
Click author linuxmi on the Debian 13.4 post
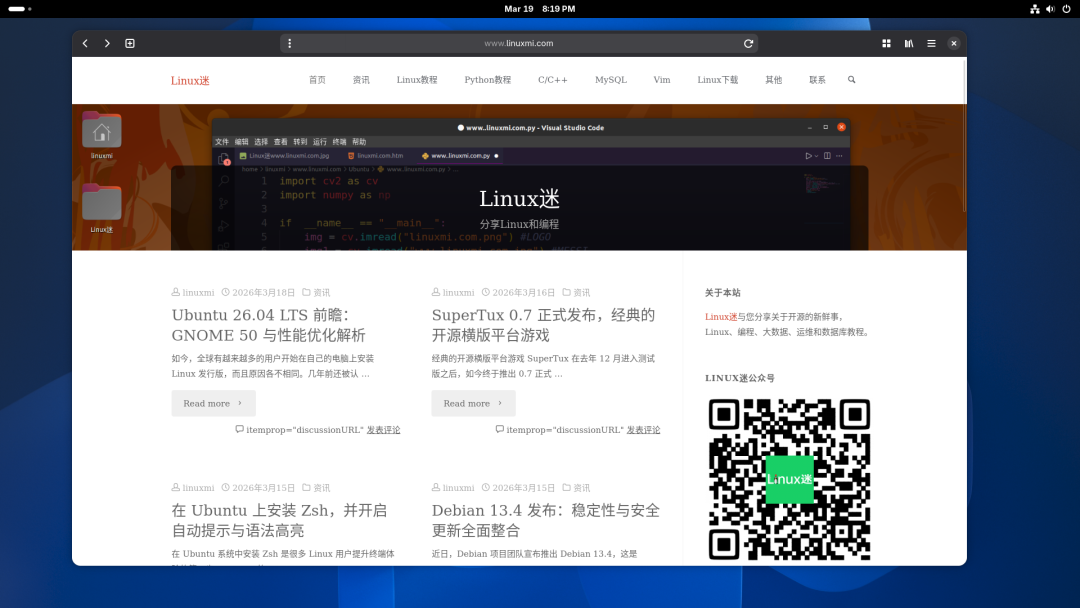pyautogui.click(x=459, y=488)
